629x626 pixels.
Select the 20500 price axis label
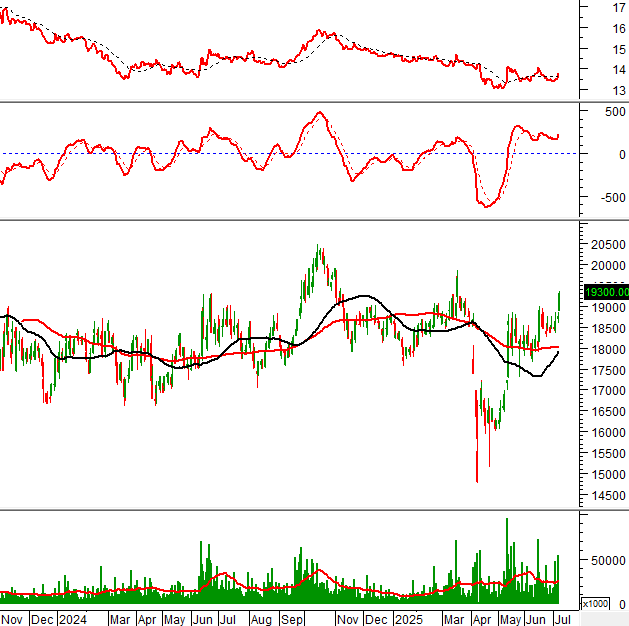click(608, 245)
